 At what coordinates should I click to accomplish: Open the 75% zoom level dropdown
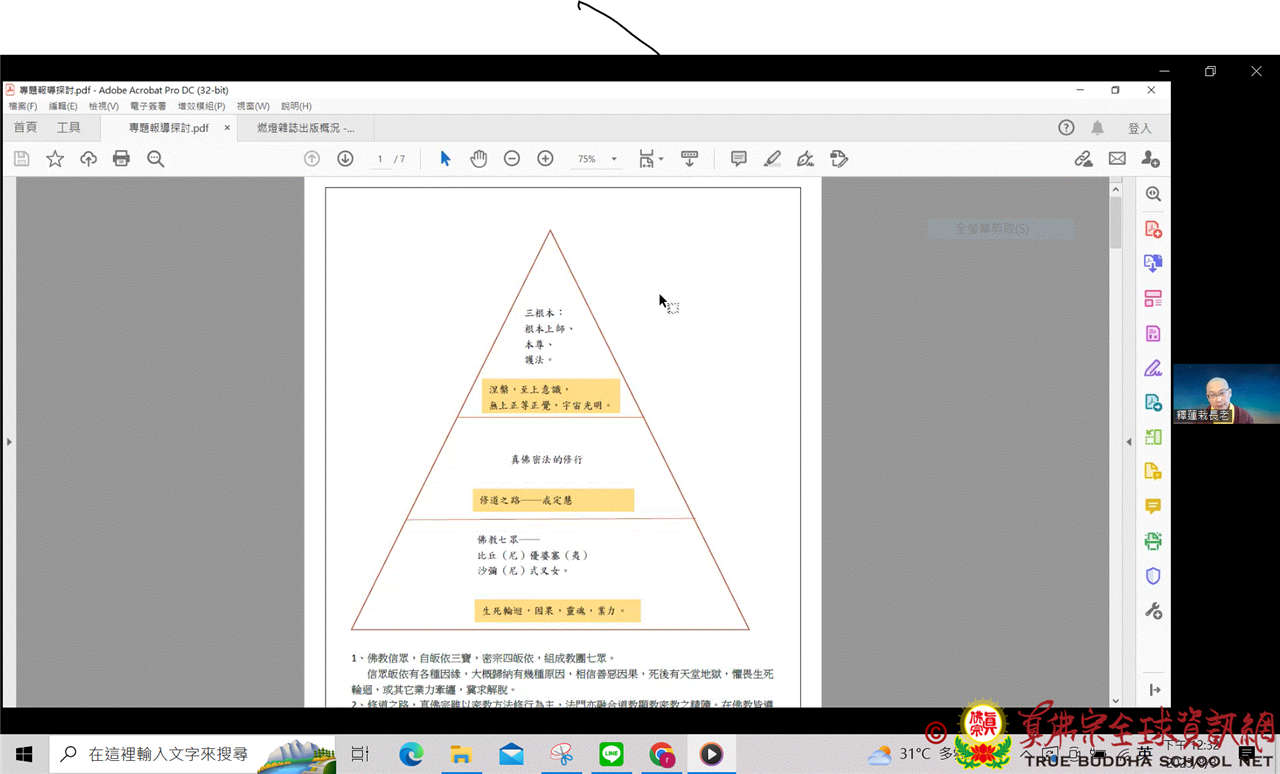click(614, 160)
